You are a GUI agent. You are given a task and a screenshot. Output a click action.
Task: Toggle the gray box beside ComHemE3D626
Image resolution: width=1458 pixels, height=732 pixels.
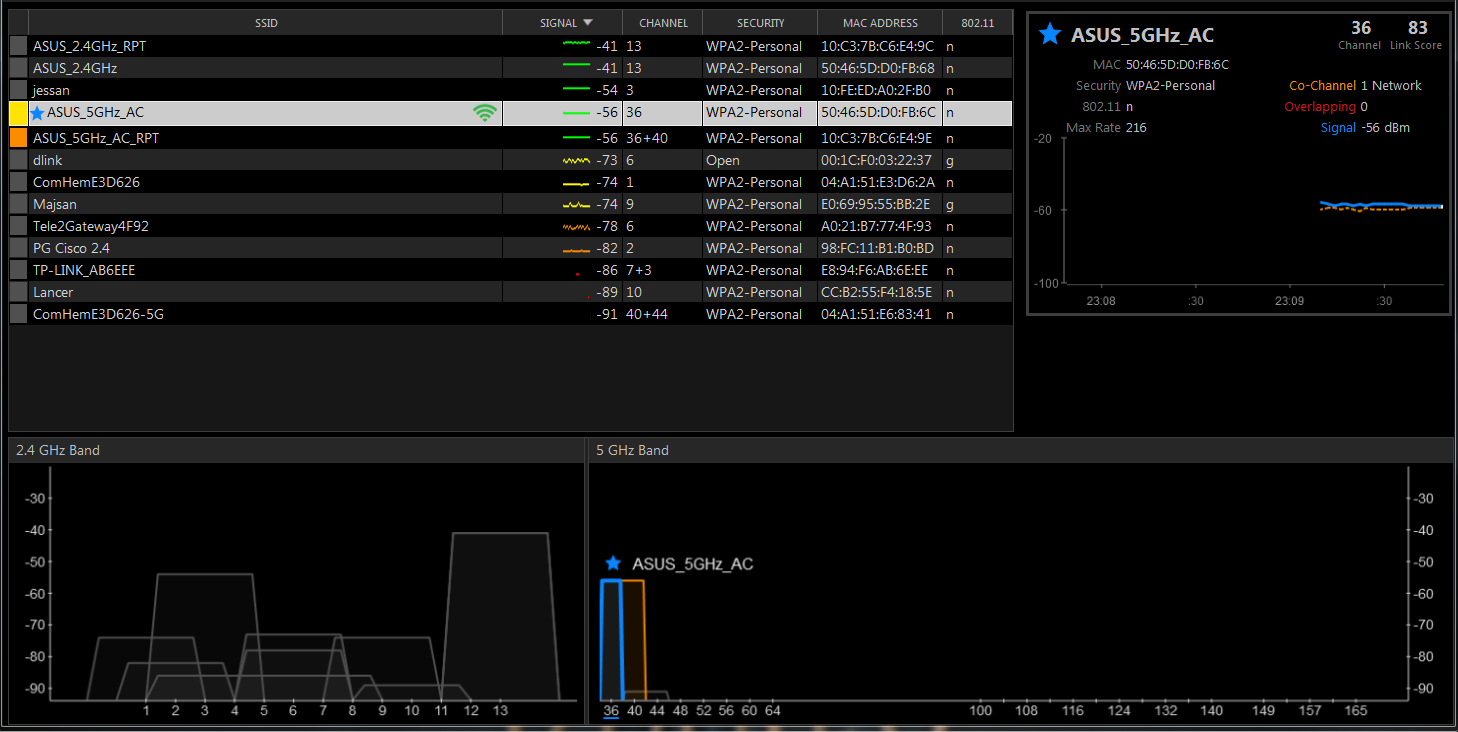click(x=18, y=182)
